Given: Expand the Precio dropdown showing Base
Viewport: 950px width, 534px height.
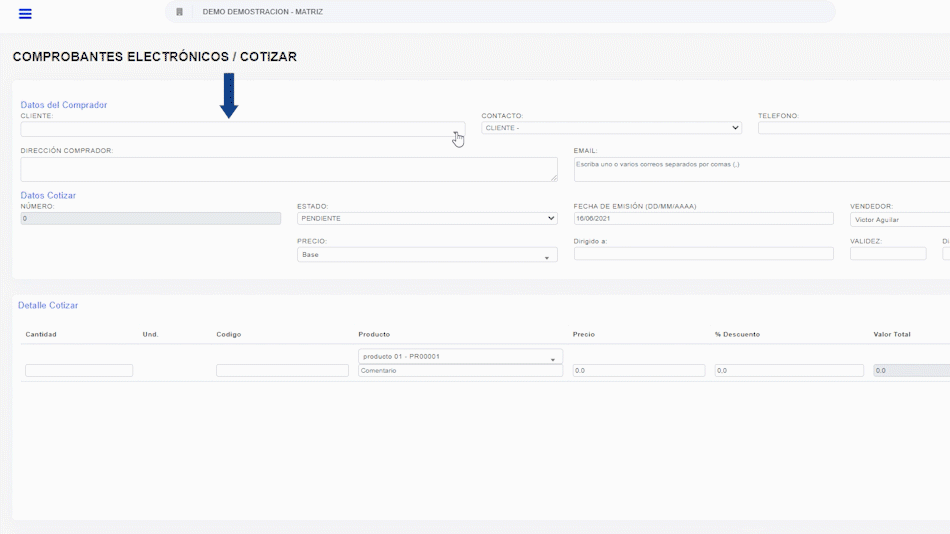Looking at the screenshot, I should point(427,255).
